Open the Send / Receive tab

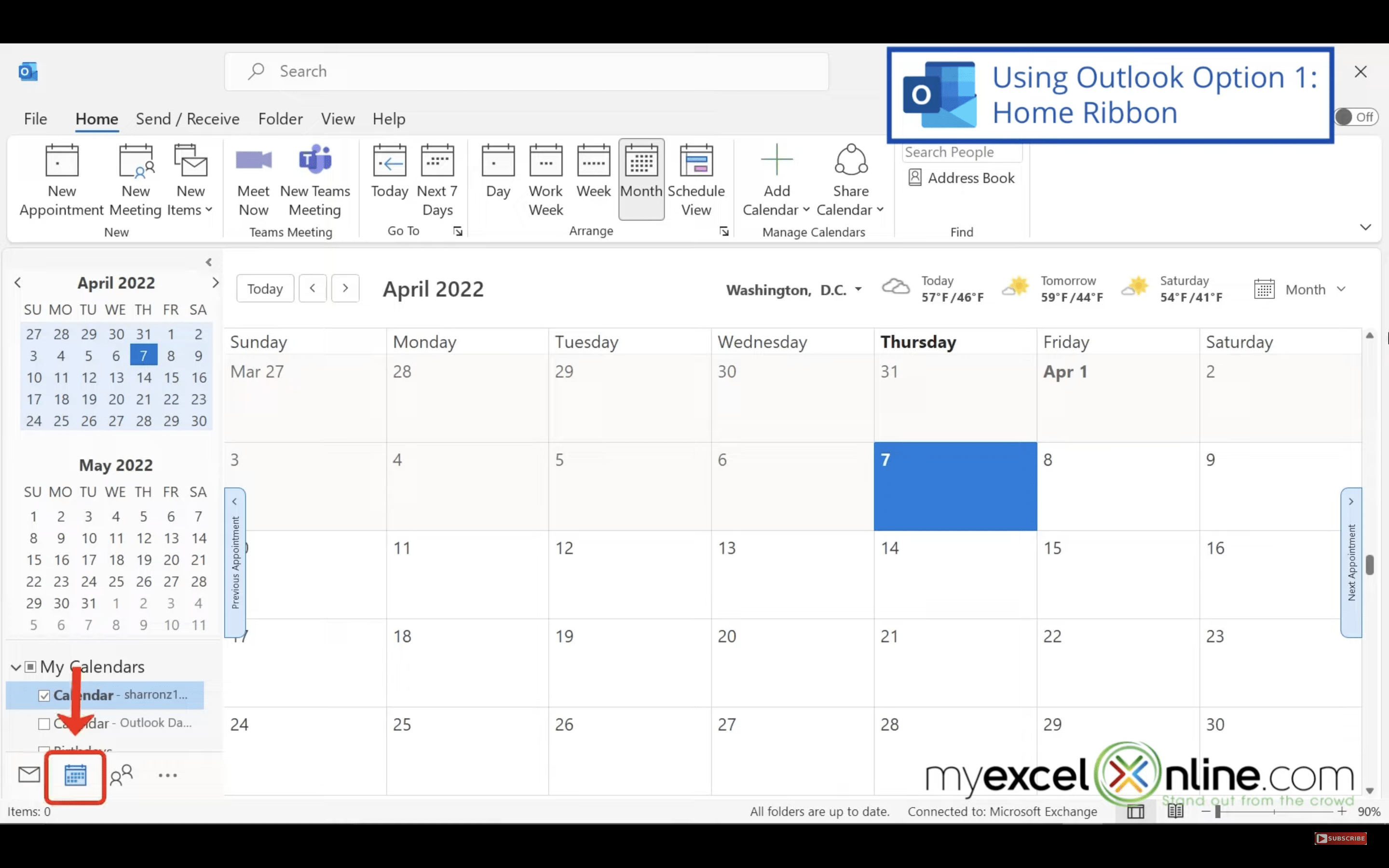[x=188, y=119]
